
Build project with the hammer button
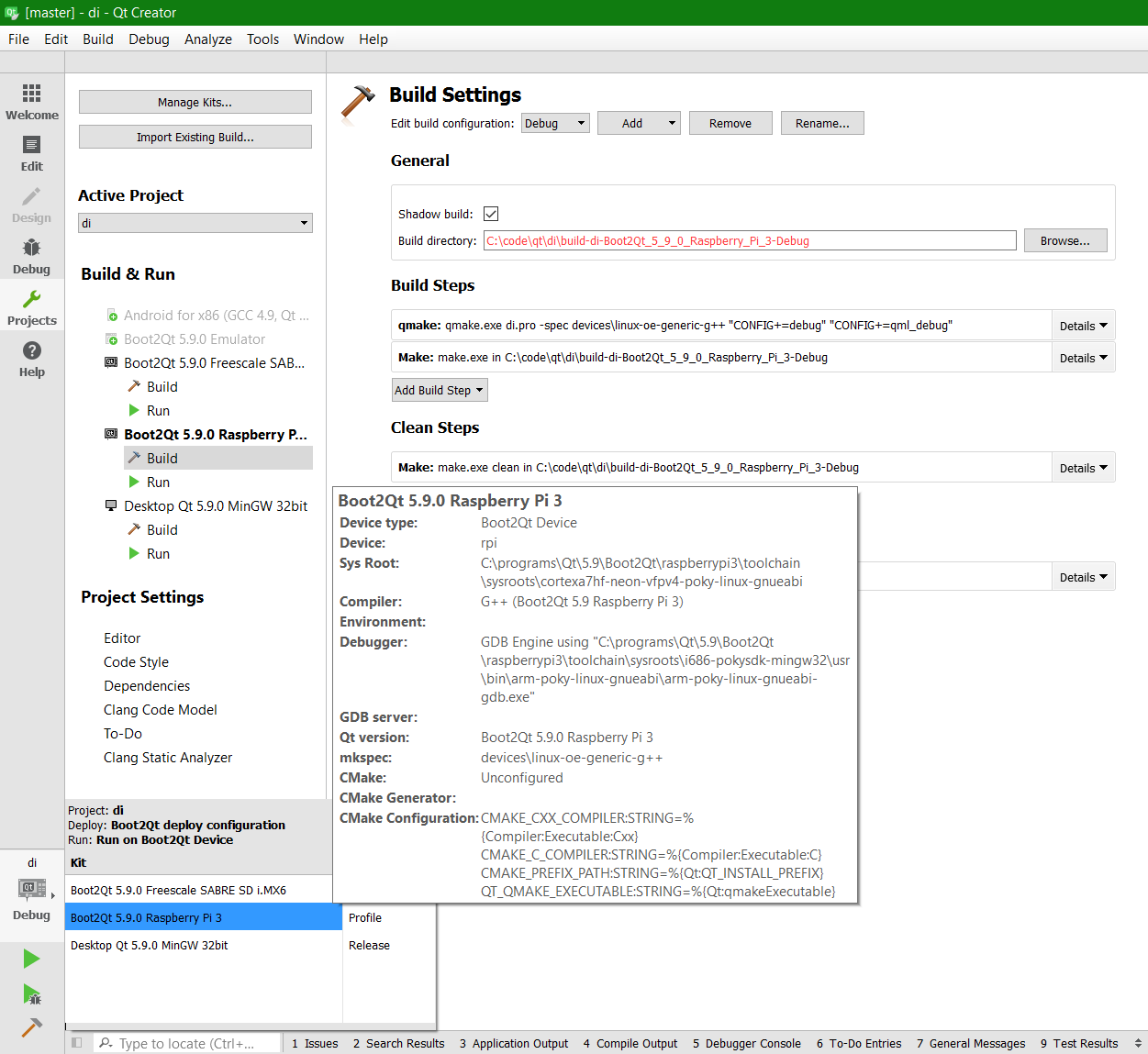point(31,1027)
